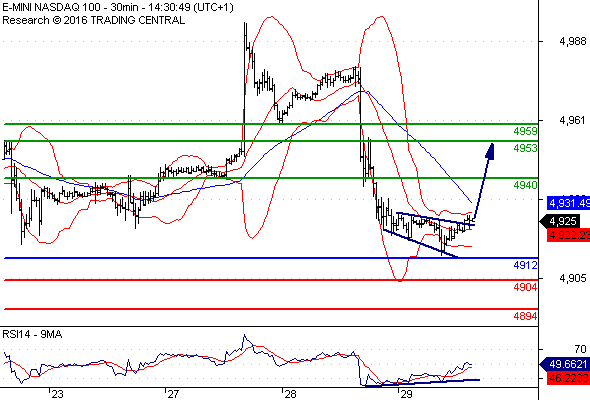Click the red 4,922.23 band value tag
Viewport: 590px width, 400px height.
pos(569,236)
